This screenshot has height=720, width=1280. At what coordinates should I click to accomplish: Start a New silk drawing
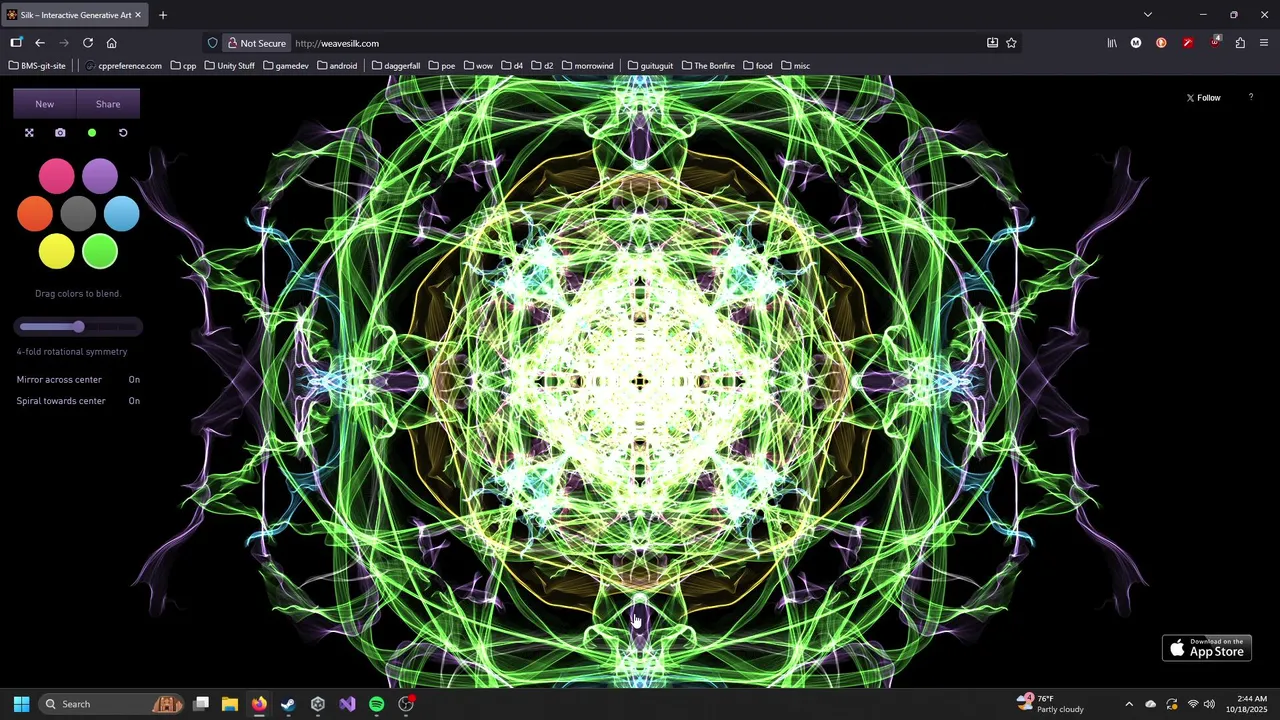point(44,104)
